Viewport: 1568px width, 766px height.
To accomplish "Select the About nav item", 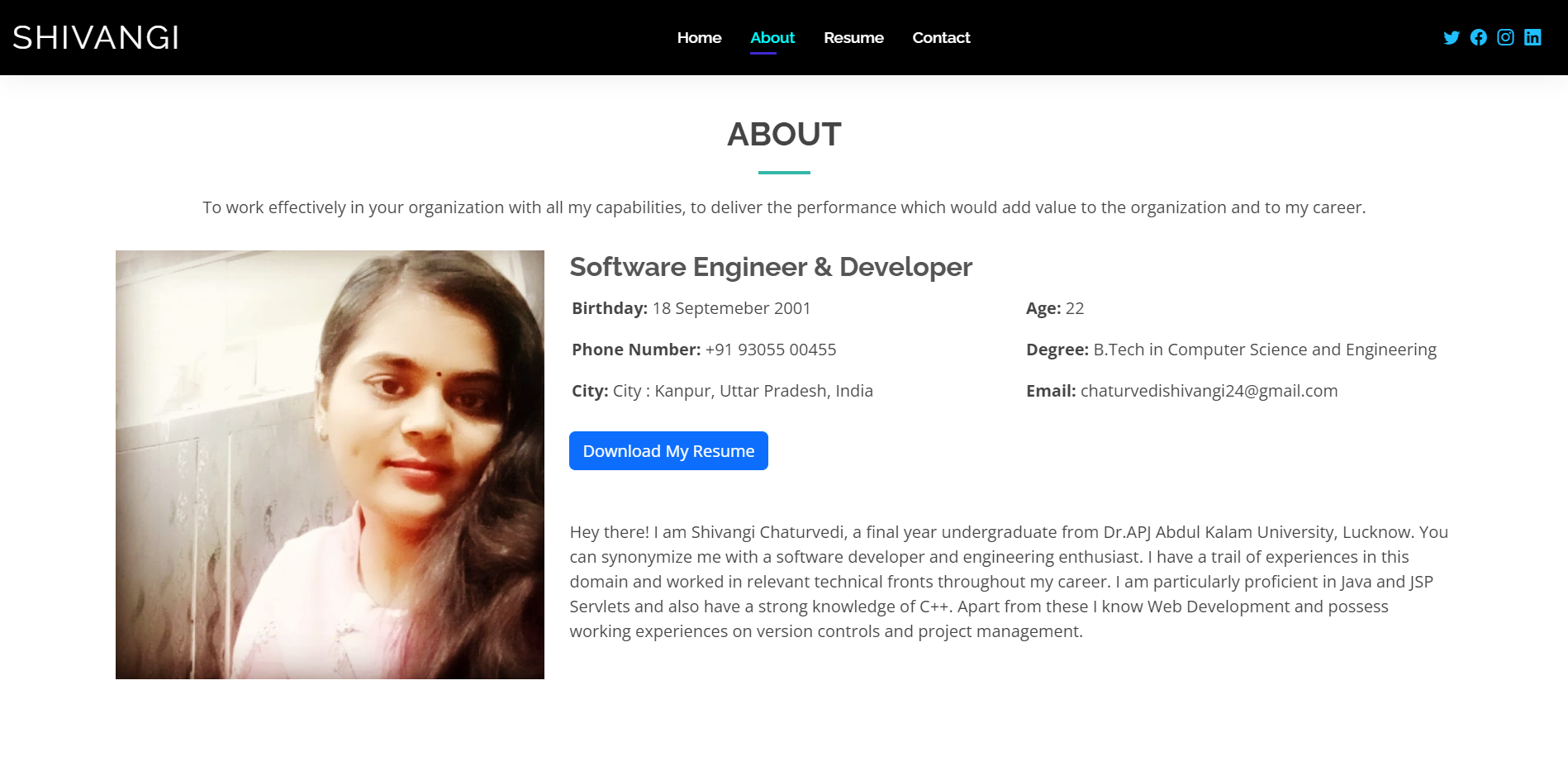I will point(772,38).
